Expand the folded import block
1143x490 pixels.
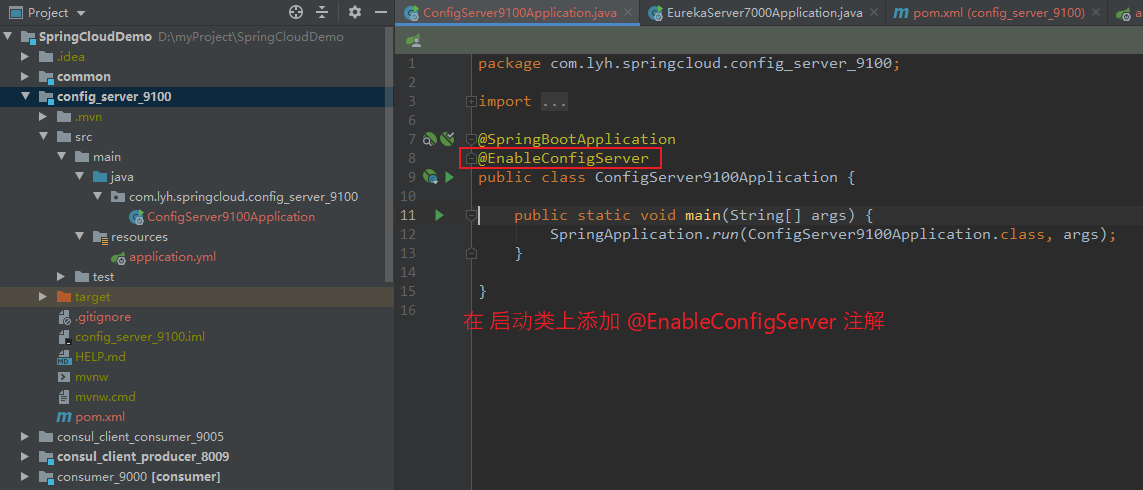(x=472, y=101)
